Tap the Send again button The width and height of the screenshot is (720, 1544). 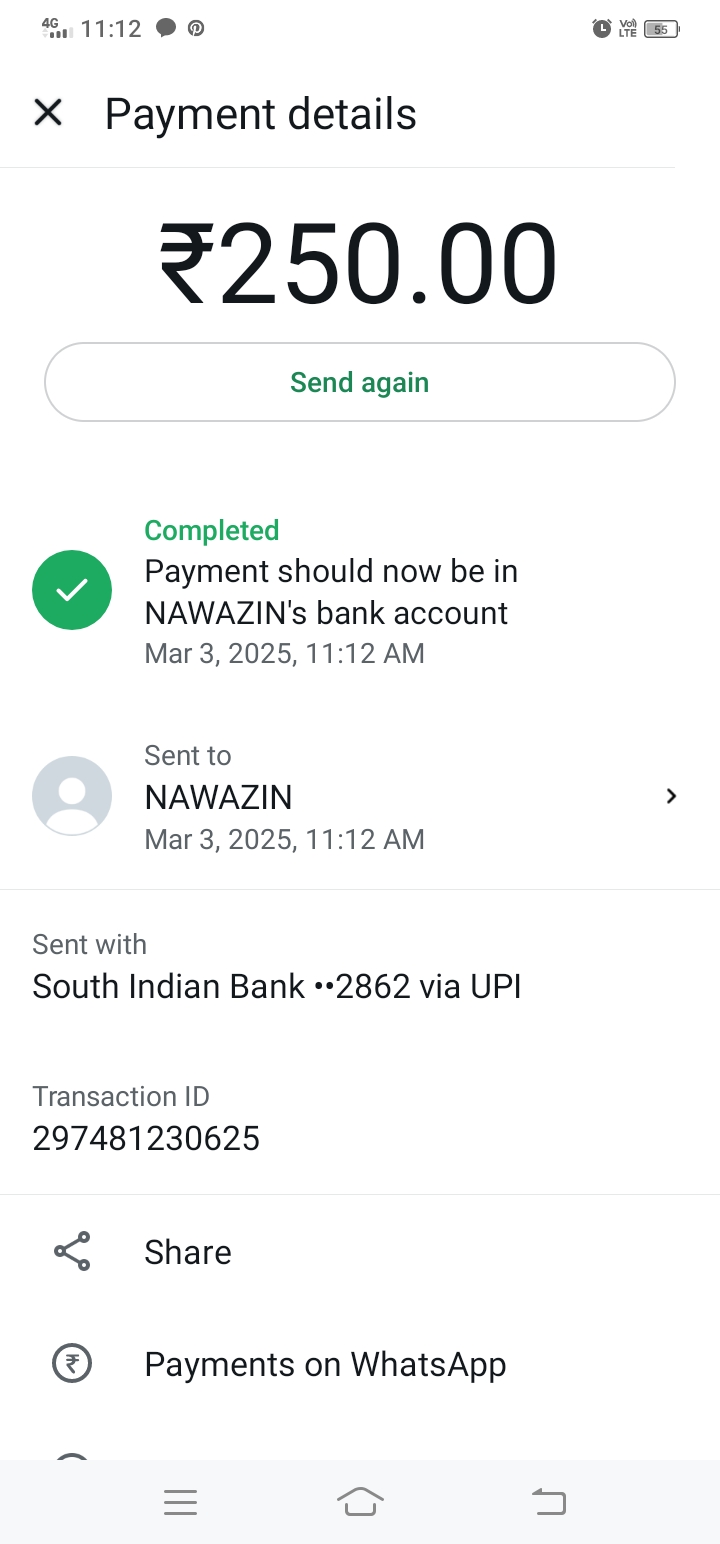click(360, 383)
